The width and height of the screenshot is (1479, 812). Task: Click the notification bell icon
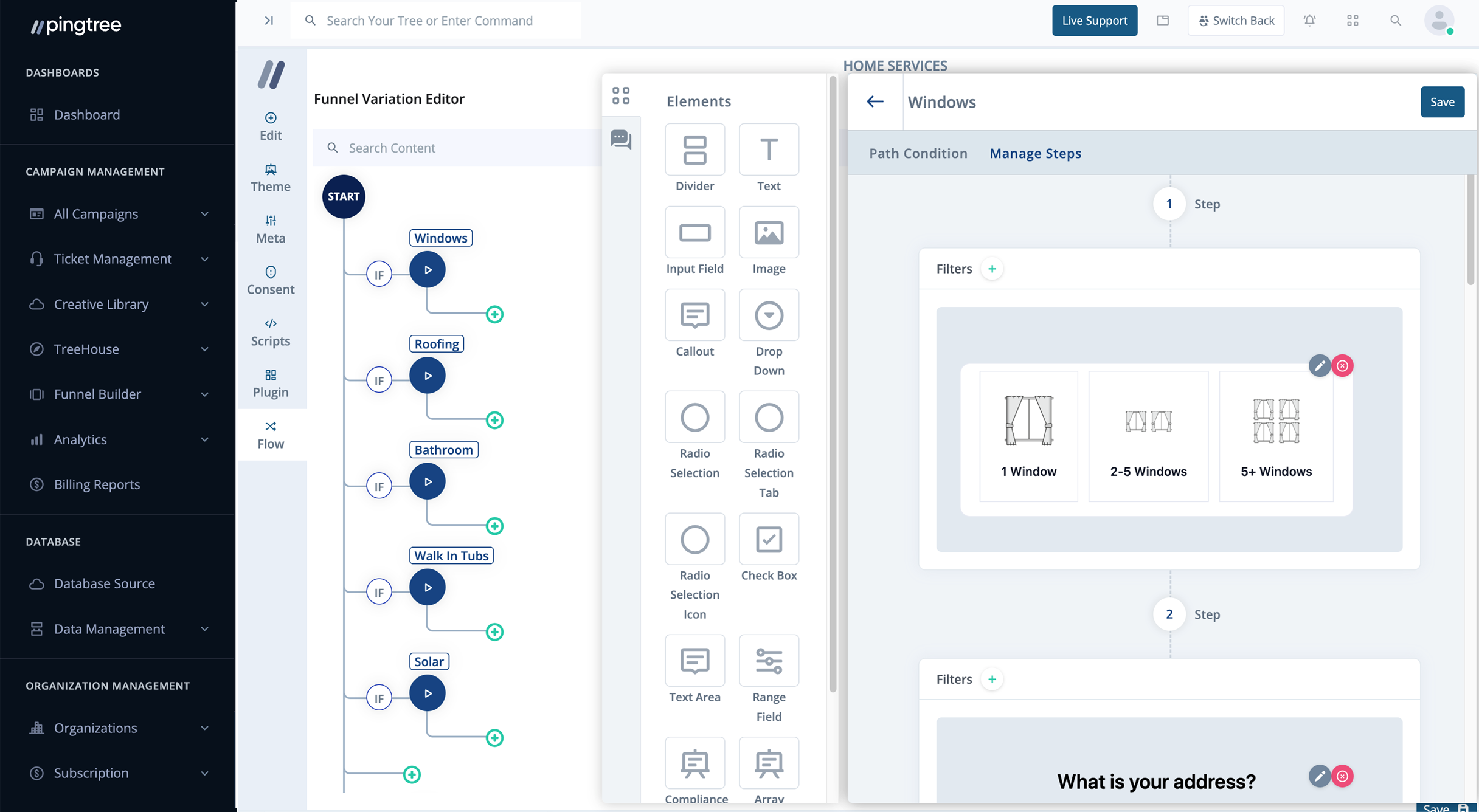click(1309, 21)
